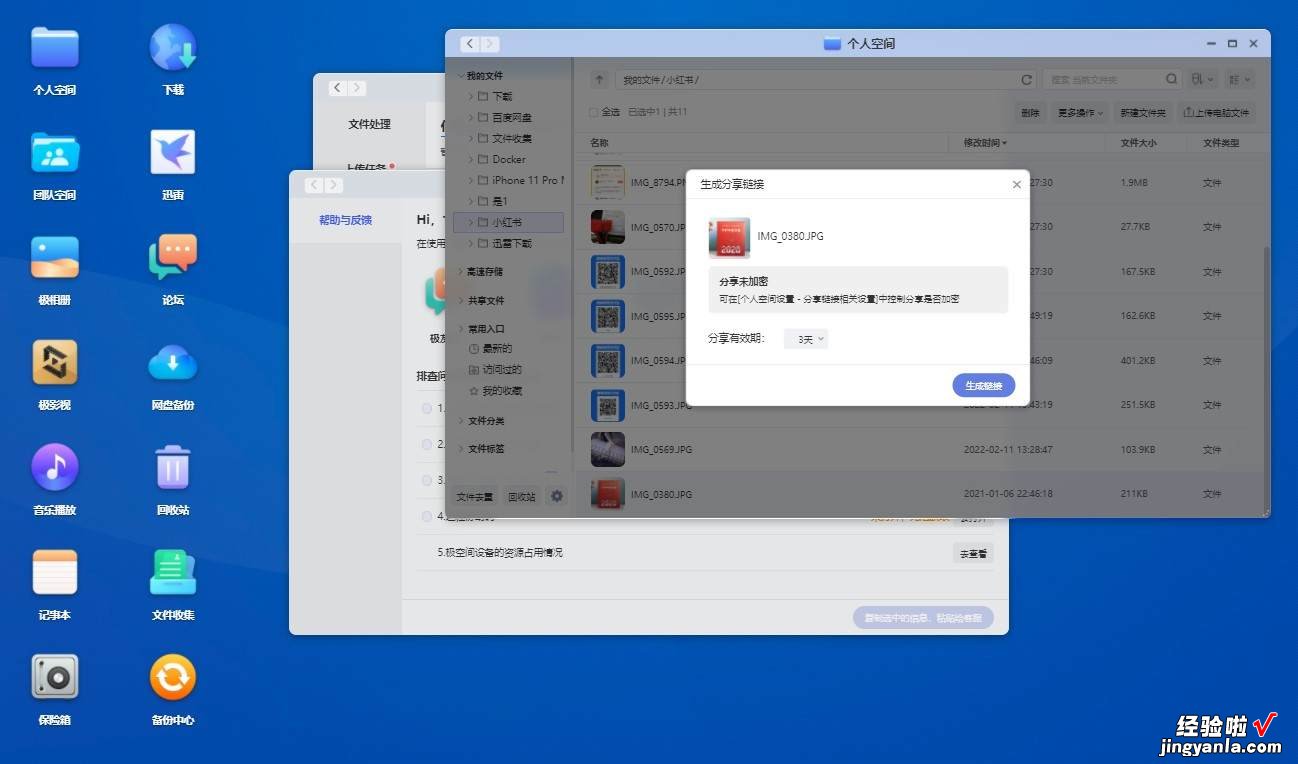This screenshot has width=1298, height=764.
Task: Expand the 文件标签 section
Action: point(461,449)
